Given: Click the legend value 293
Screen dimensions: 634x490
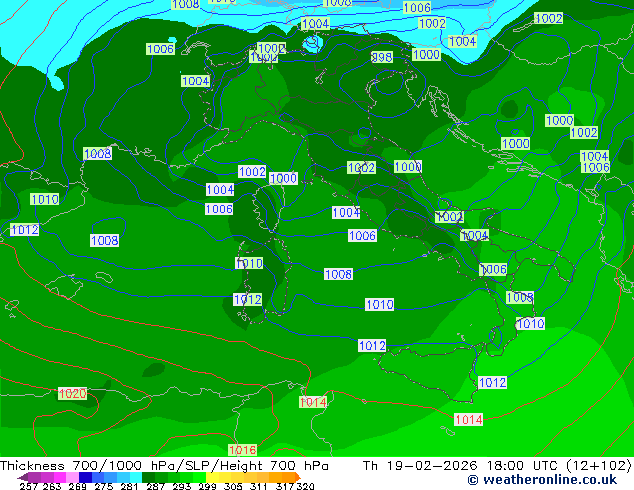Looking at the screenshot, I should [182, 486].
